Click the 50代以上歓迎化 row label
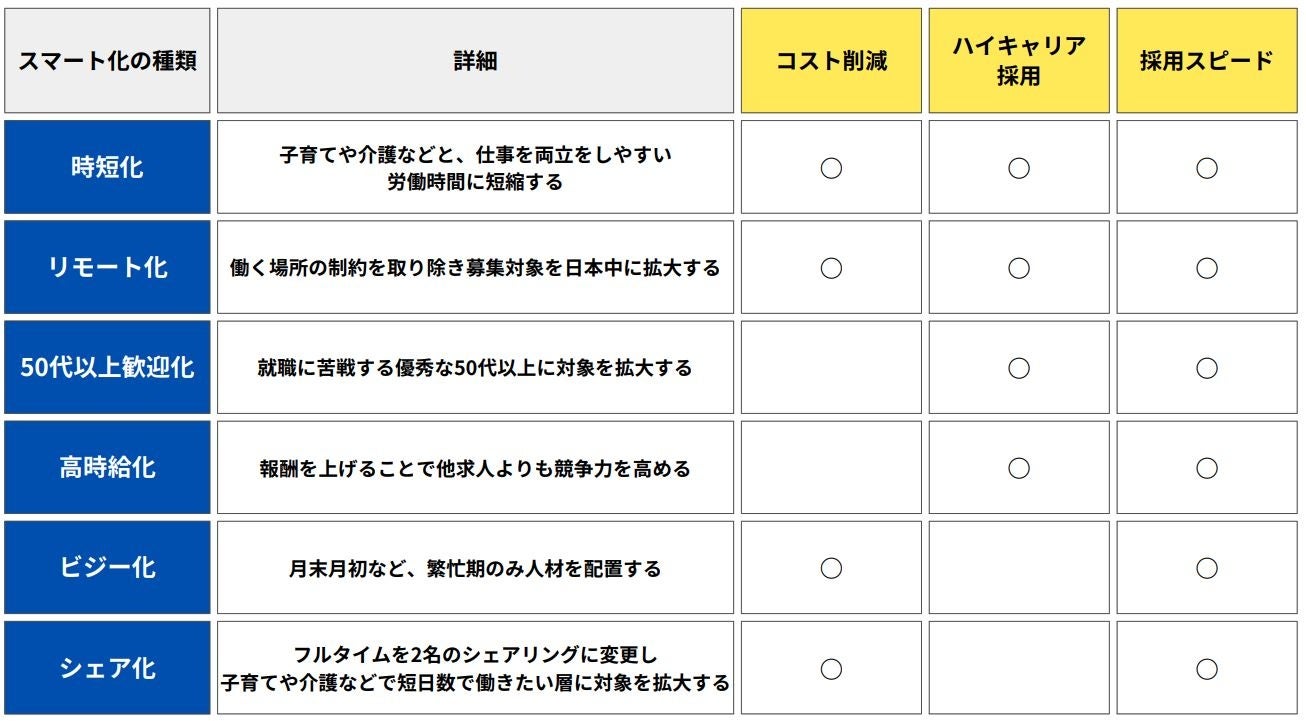This screenshot has height=721, width=1306. pos(107,367)
